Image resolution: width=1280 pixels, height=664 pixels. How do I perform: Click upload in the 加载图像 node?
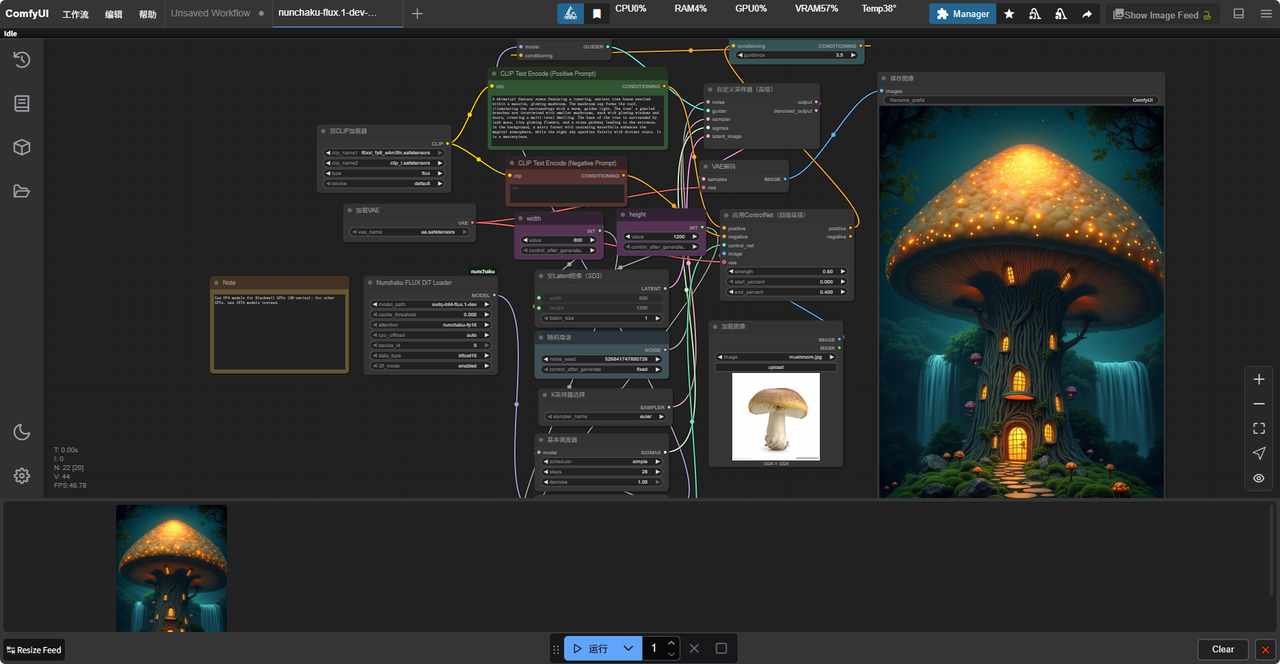pyautogui.click(x=776, y=367)
